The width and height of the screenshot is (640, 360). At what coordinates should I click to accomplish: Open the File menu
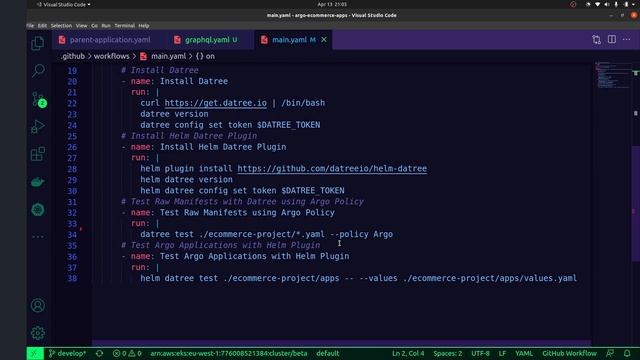click(30, 26)
